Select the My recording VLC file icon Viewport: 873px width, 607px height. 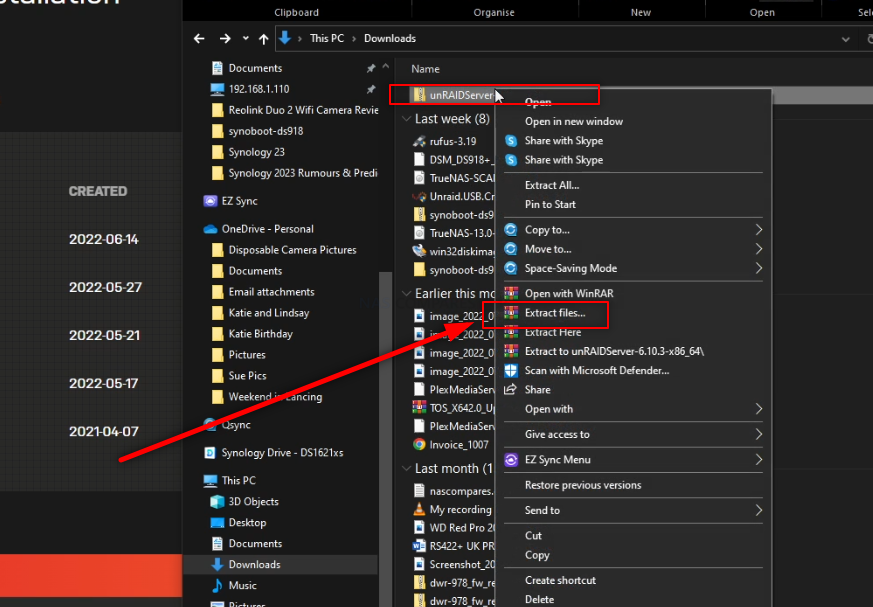(419, 509)
